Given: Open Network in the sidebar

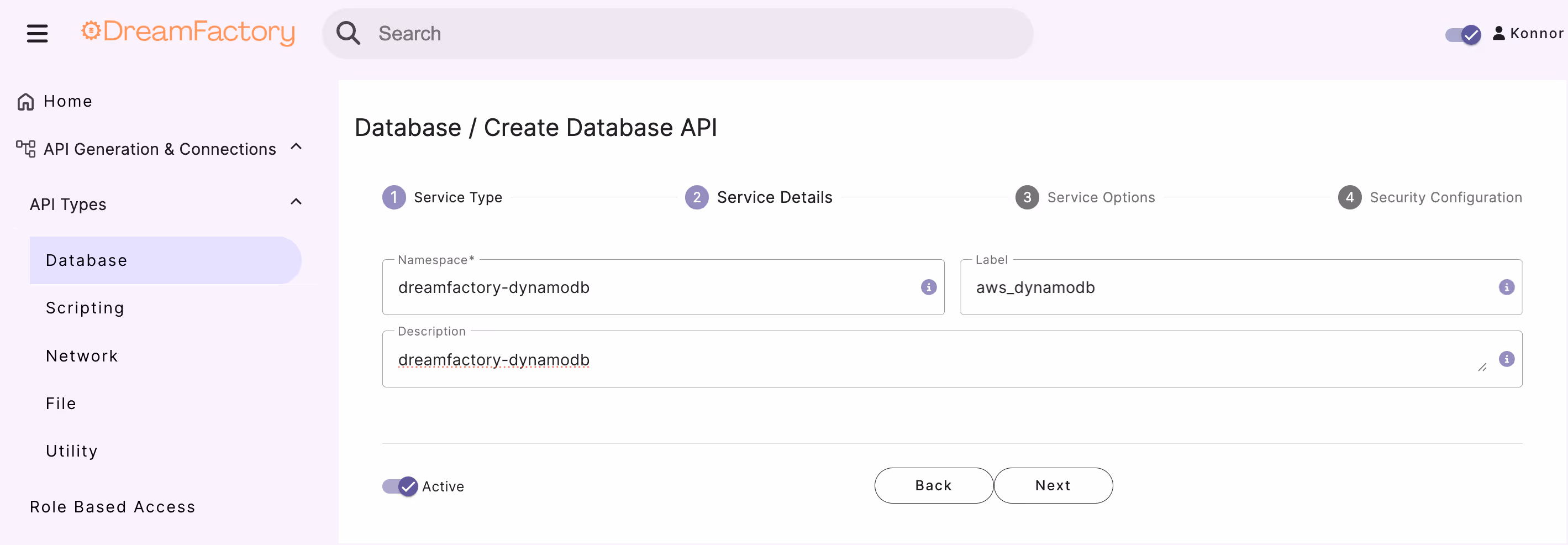Looking at the screenshot, I should (x=82, y=355).
